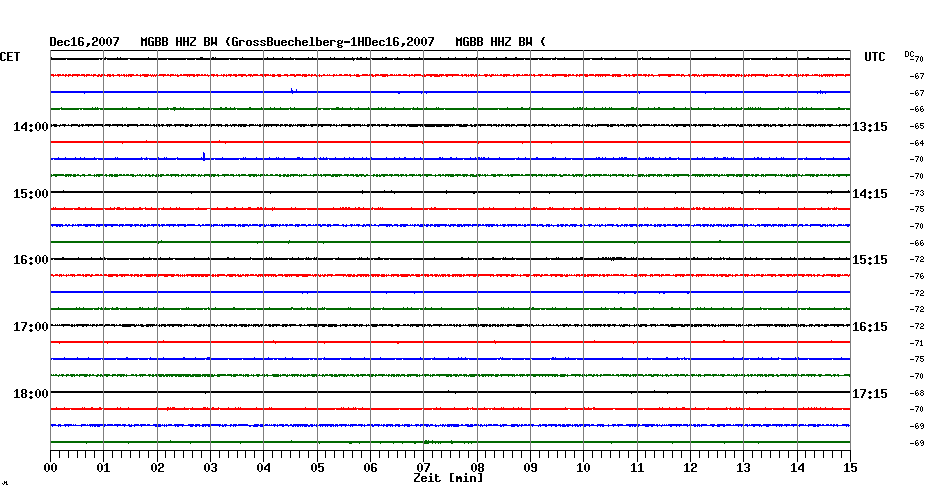The height and width of the screenshot is (494, 930).
Task: Click the DC value -76 in right column
Action: (917, 276)
